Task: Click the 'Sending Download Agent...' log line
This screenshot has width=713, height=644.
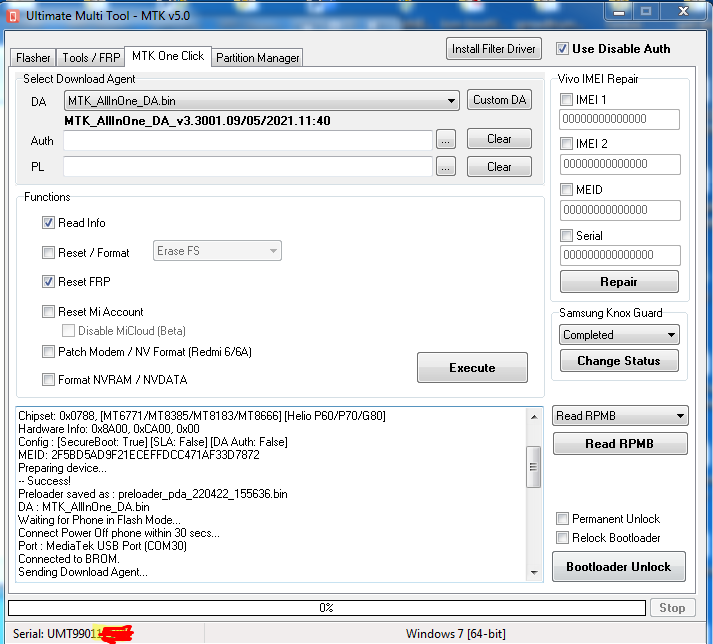Action: 83,572
